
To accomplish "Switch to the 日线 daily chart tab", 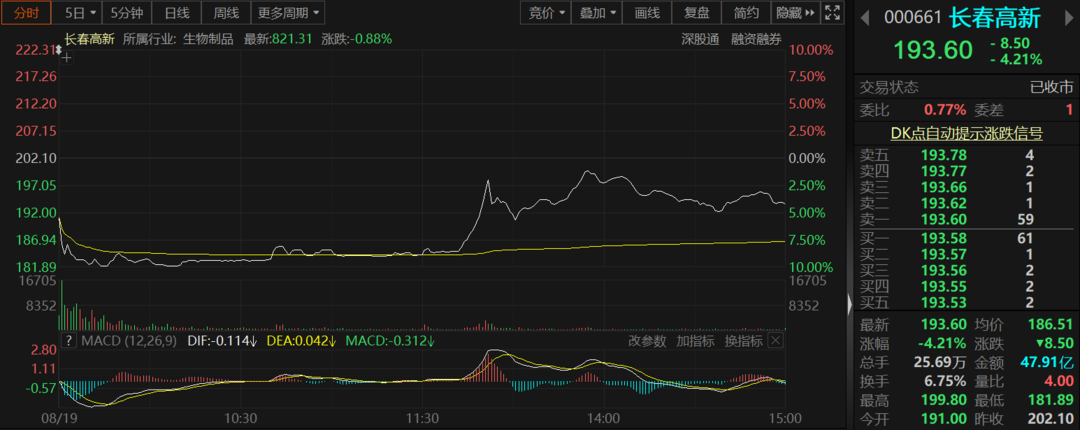I will coord(176,13).
